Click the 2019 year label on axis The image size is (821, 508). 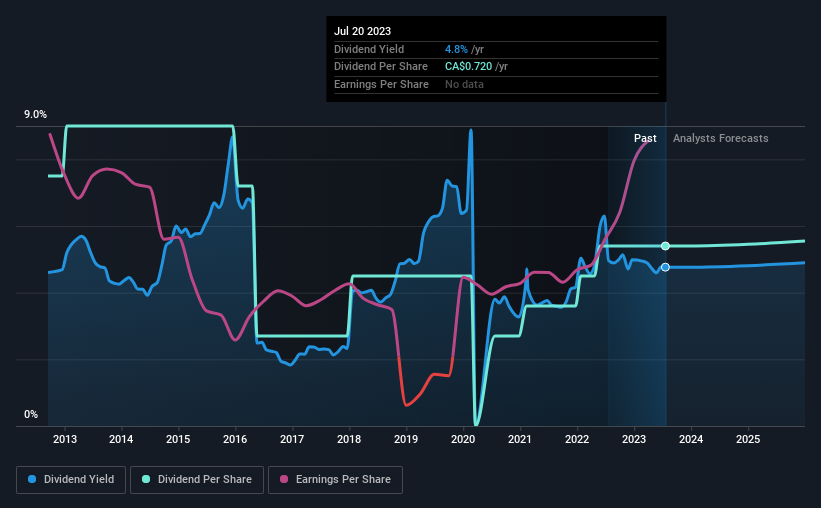point(406,439)
